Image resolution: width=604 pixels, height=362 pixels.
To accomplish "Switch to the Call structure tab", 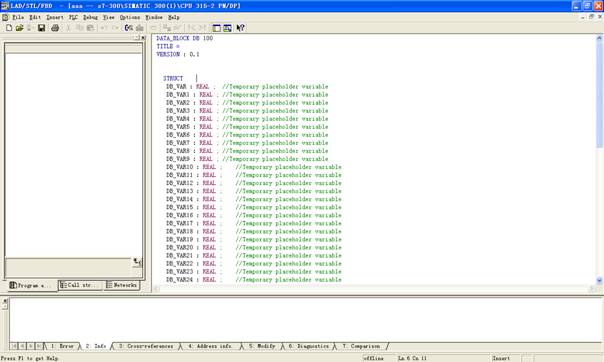I will click(x=80, y=285).
